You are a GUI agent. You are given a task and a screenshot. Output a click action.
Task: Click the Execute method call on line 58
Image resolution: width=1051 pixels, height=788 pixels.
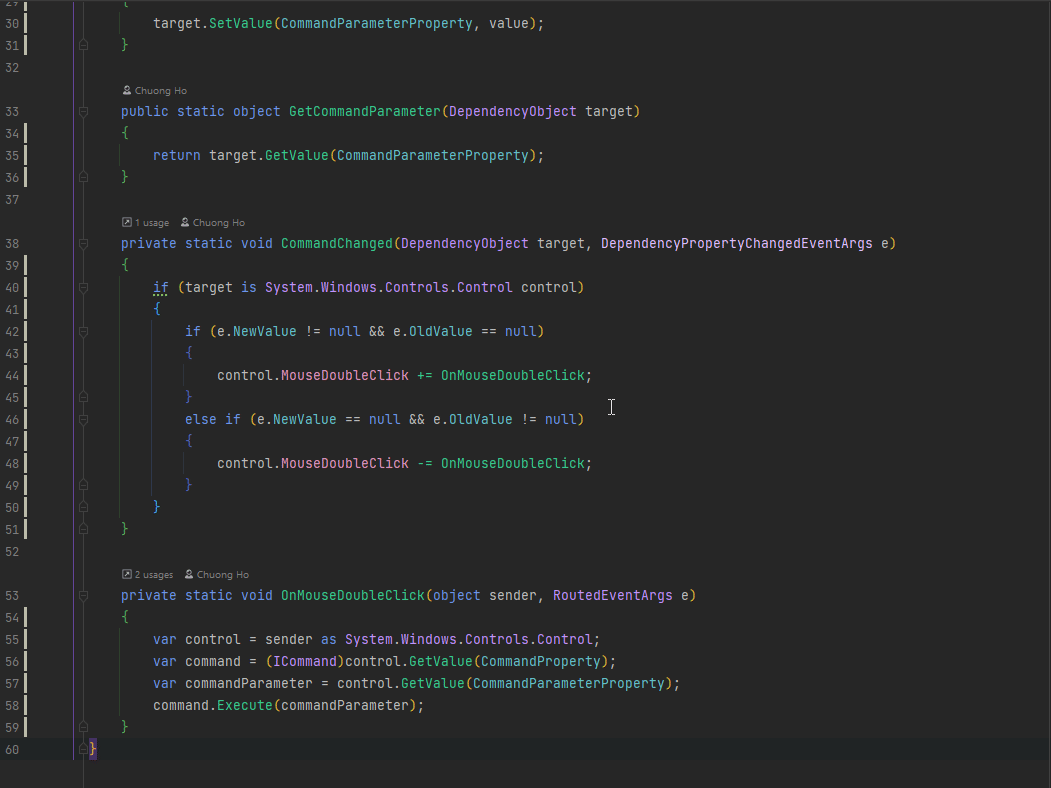[244, 706]
